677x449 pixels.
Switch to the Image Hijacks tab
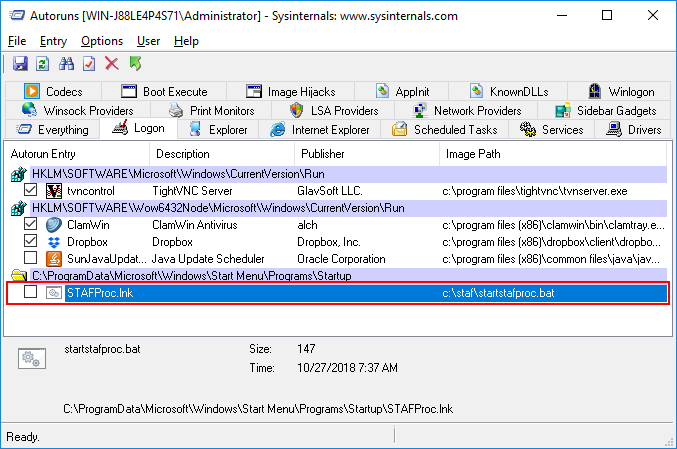[291, 92]
